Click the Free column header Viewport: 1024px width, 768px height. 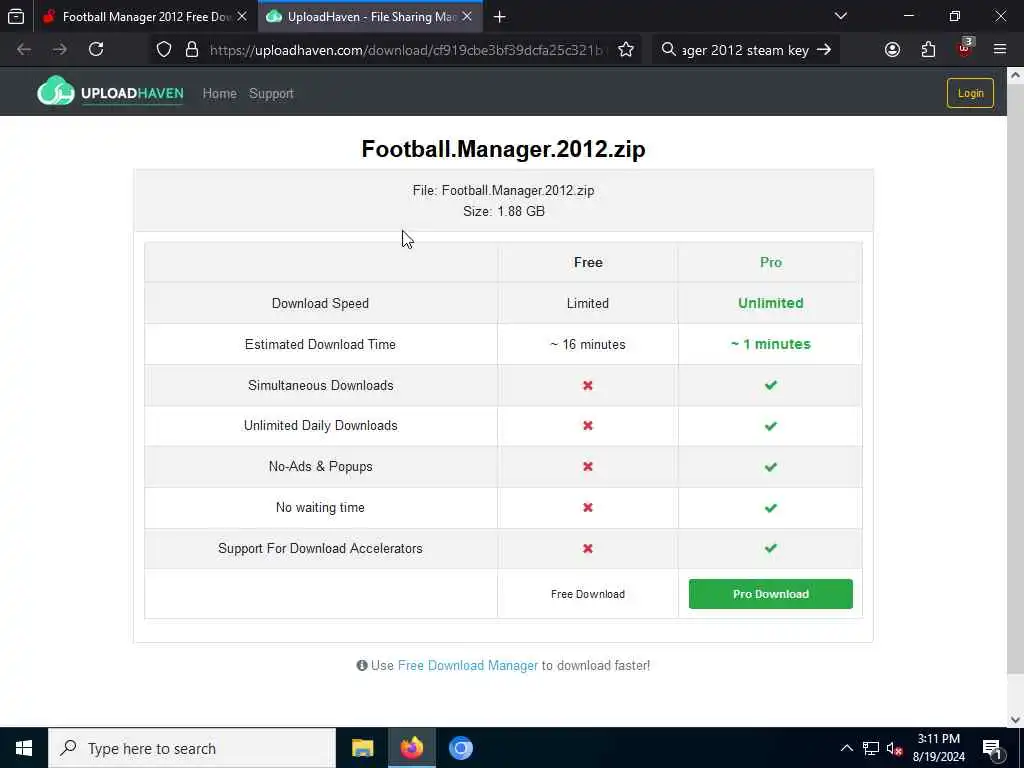(588, 263)
